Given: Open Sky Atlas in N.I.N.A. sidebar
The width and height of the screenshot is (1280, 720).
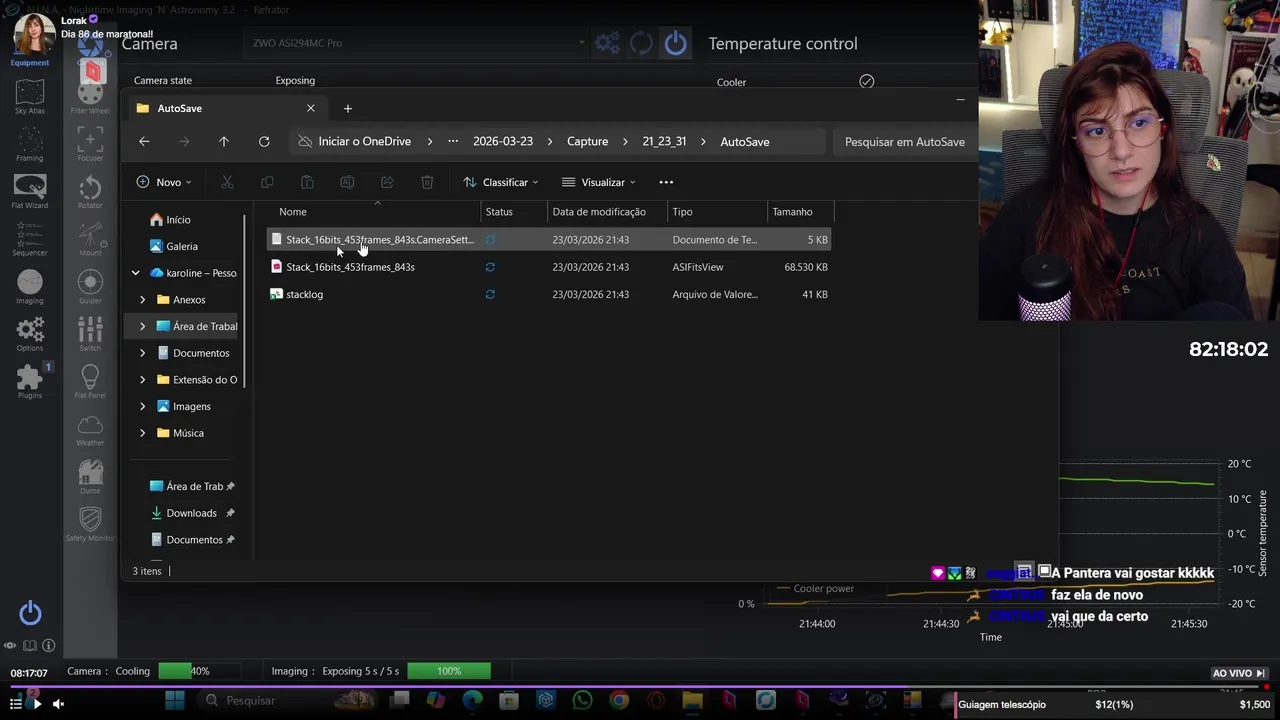Looking at the screenshot, I should 29,96.
